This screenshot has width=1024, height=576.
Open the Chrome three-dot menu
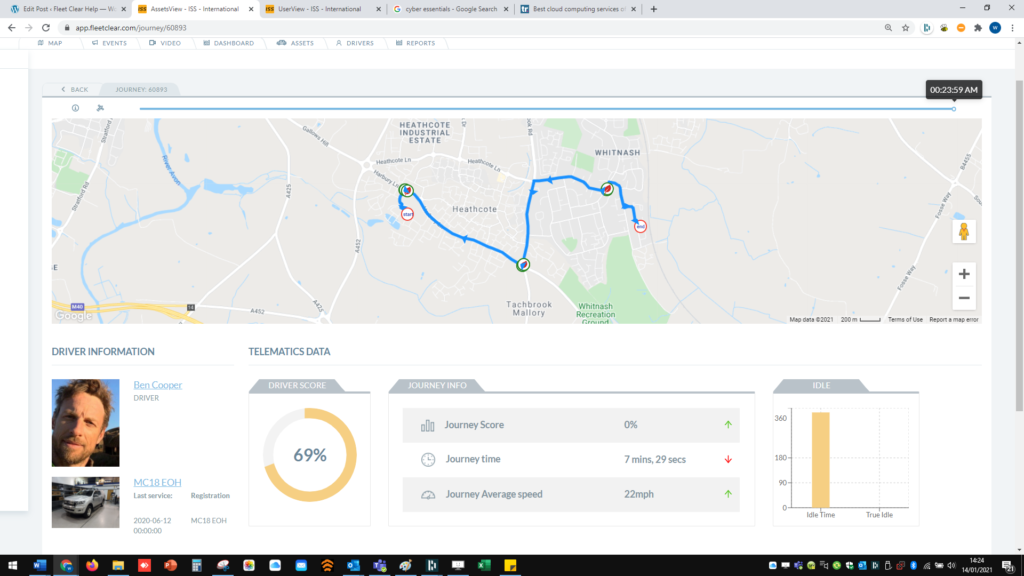pyautogui.click(x=1012, y=28)
